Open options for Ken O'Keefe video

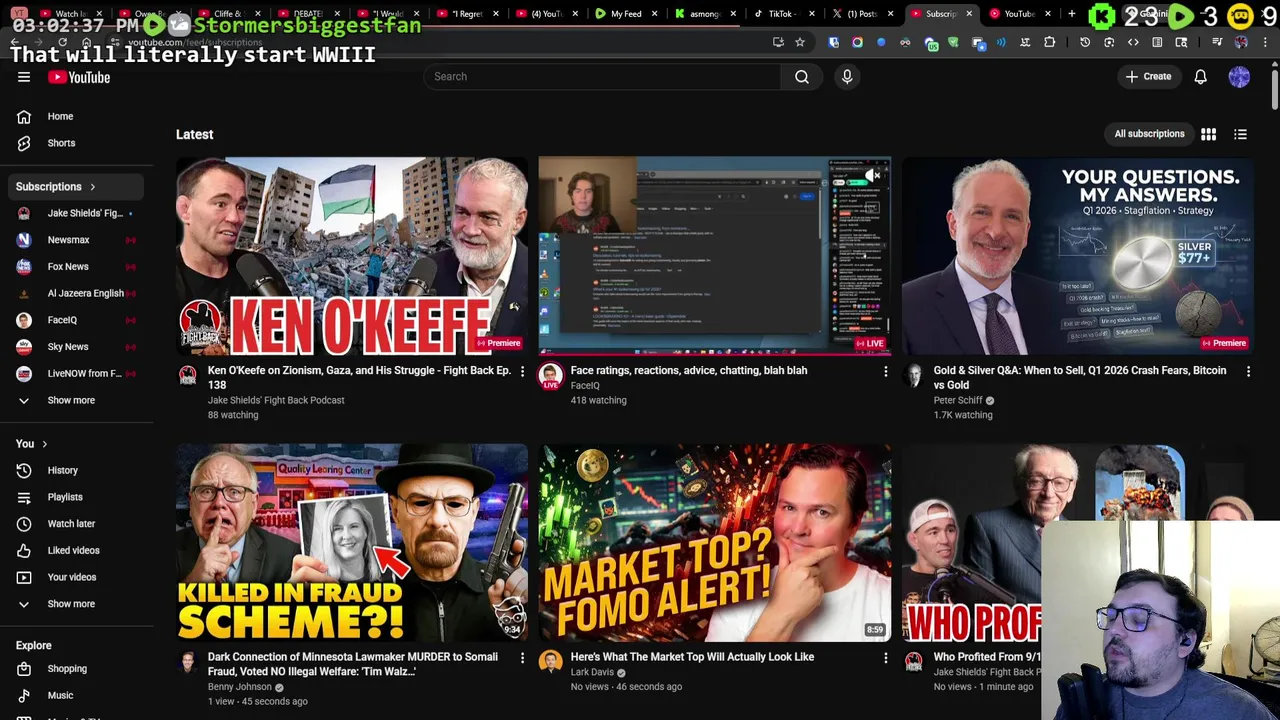(x=522, y=371)
